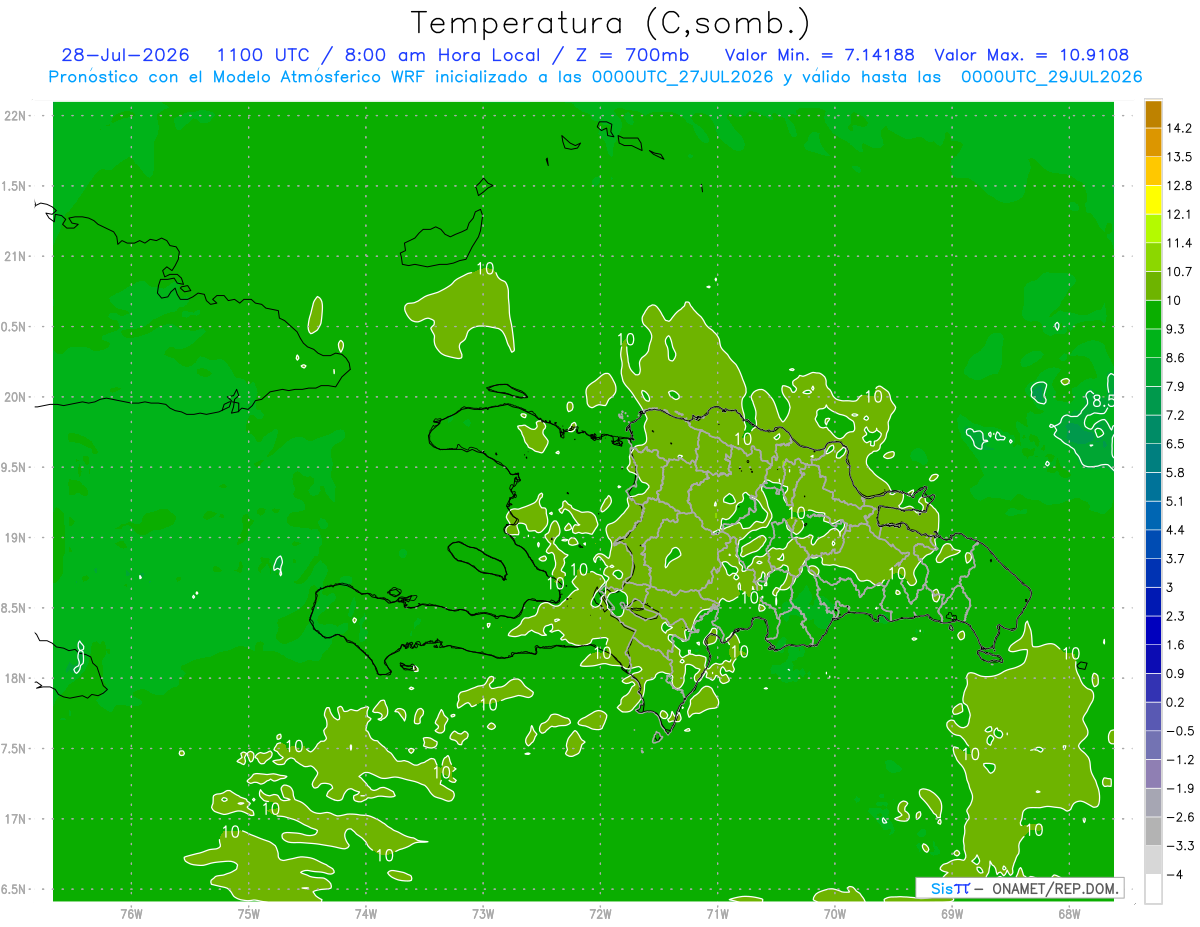The image size is (1200, 927).
Task: Click the "2.3" color scale label
Action: (1177, 616)
